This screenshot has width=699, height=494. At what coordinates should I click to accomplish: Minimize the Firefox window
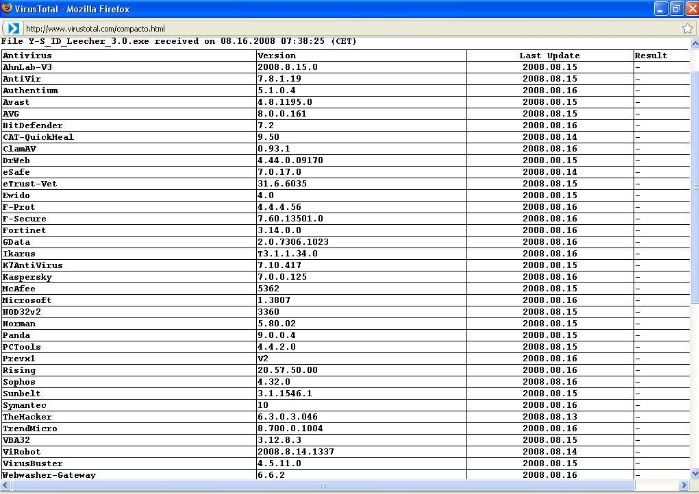(x=661, y=8)
